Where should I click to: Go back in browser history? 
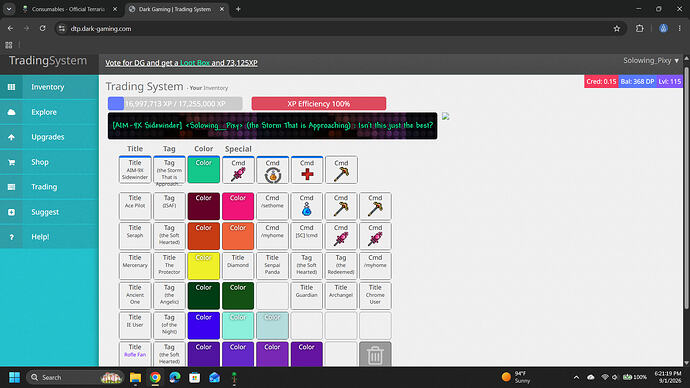point(10,29)
